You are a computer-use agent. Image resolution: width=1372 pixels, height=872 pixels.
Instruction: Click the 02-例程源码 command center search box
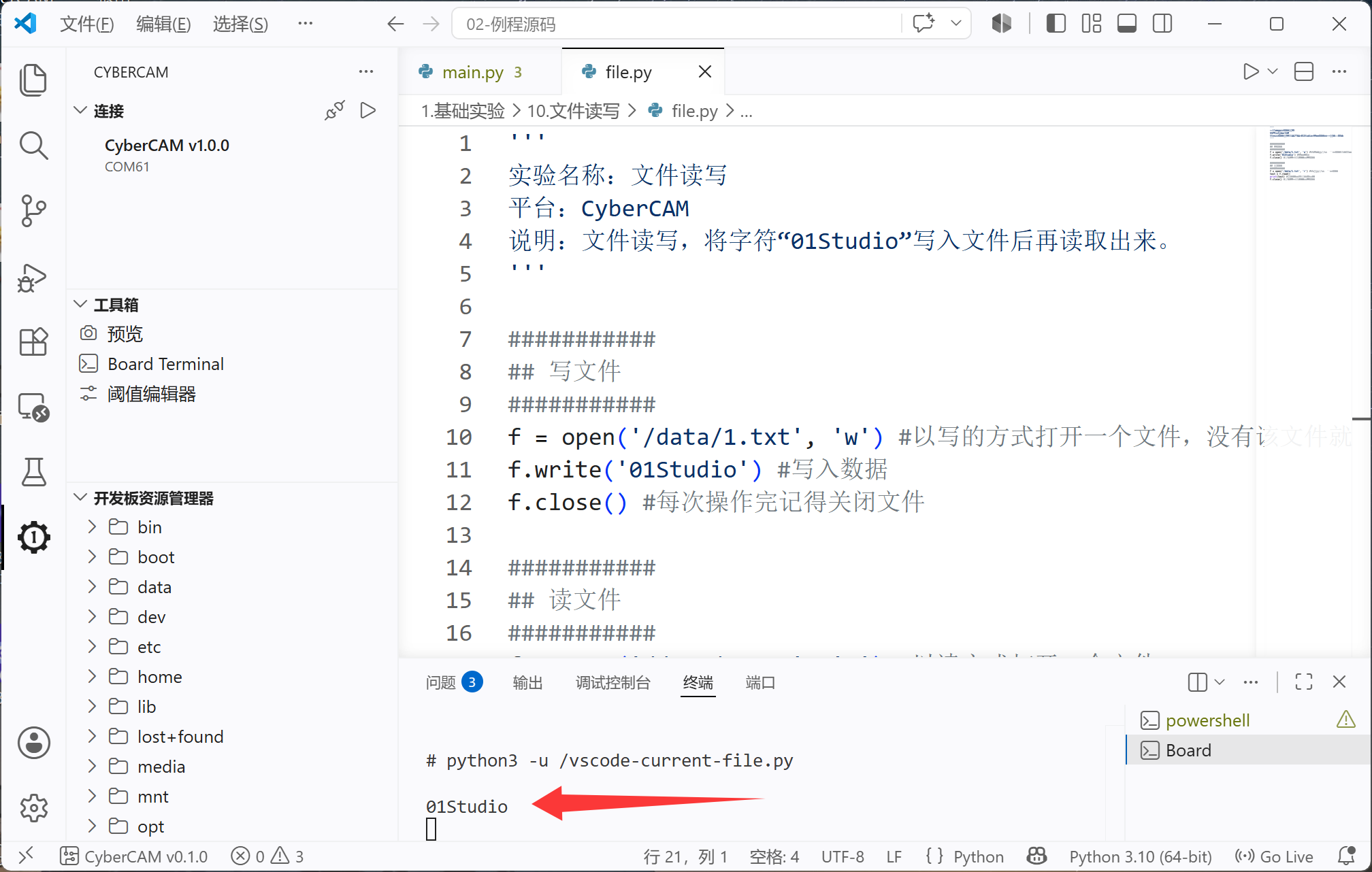[676, 24]
